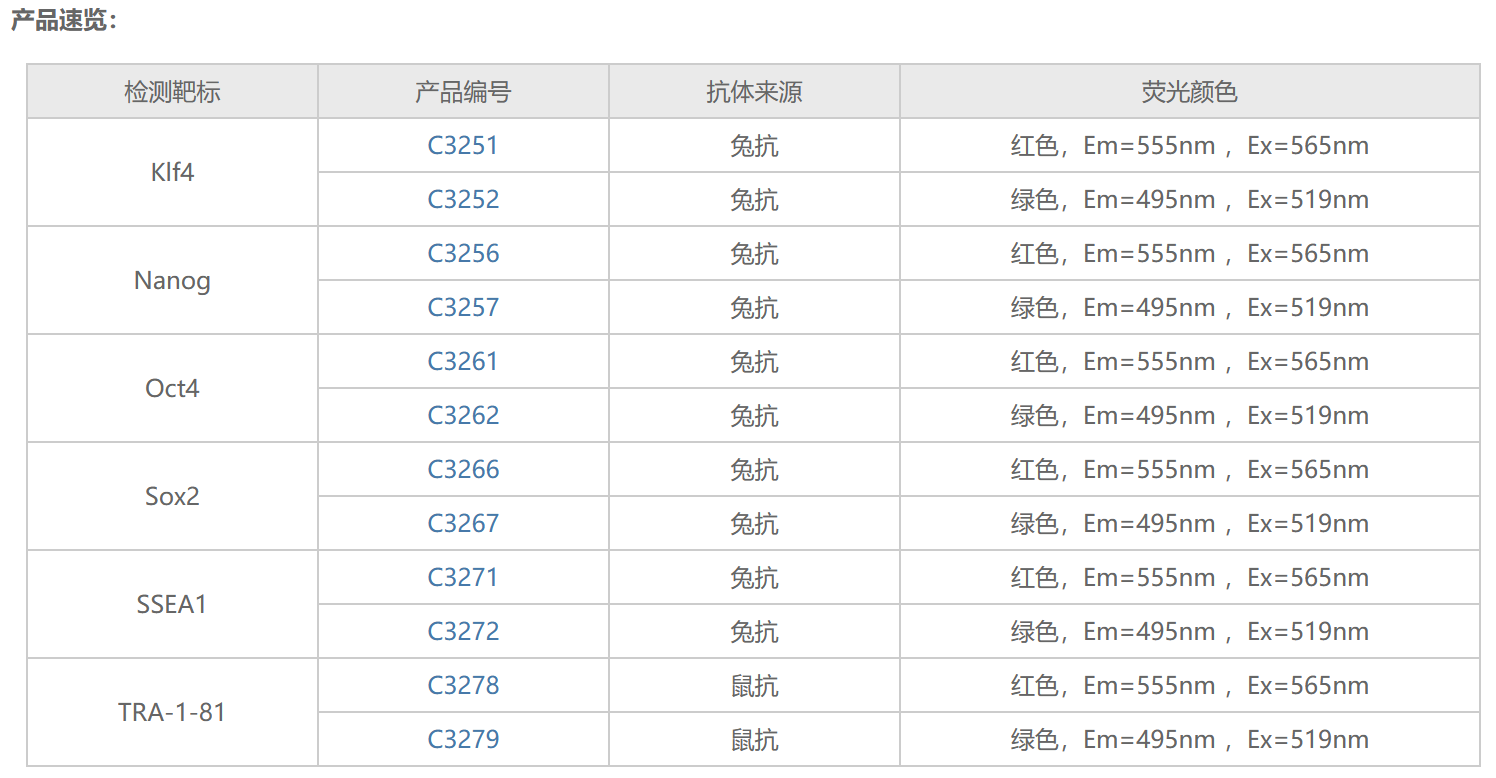Open the C3272 product page

tap(463, 632)
